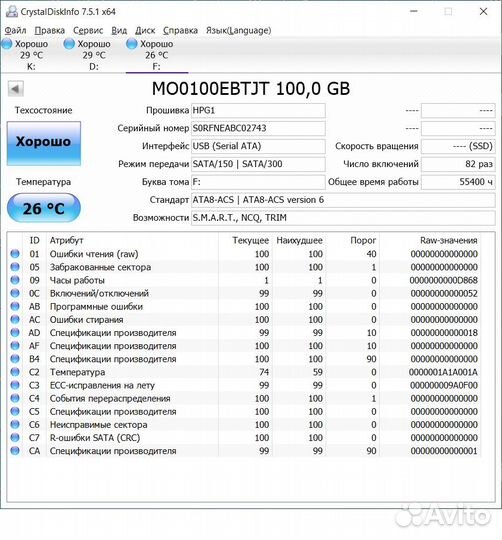The width and height of the screenshot is (502, 540).
Task: Open the Диск menu
Action: (x=145, y=31)
